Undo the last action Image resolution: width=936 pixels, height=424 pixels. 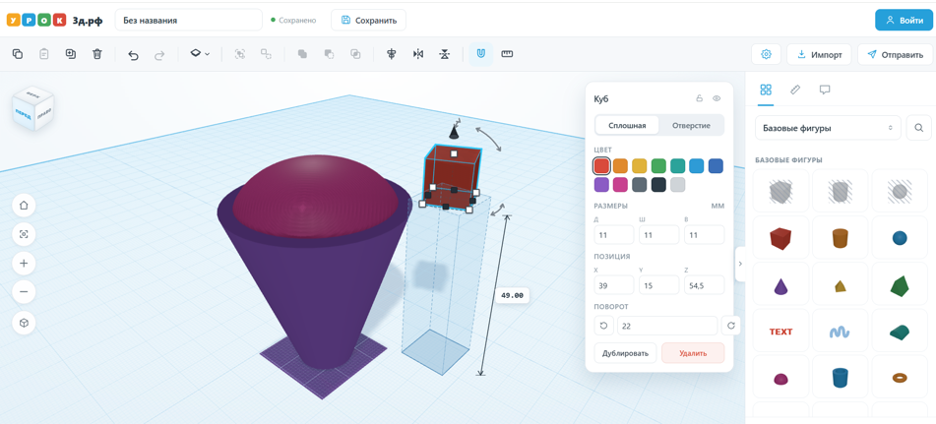[134, 55]
